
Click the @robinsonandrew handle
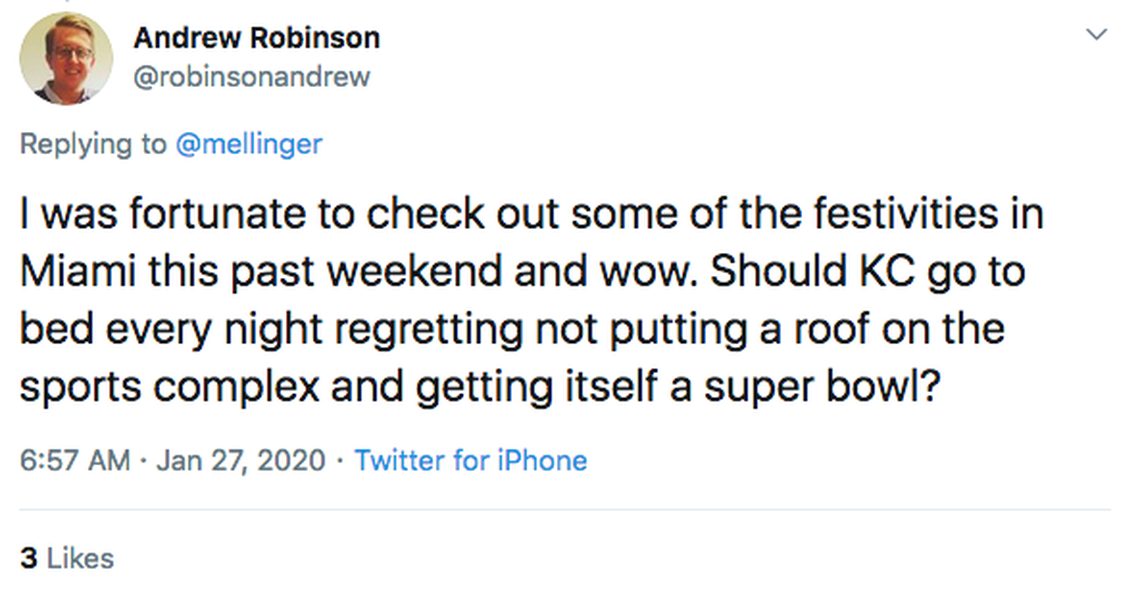tap(251, 77)
